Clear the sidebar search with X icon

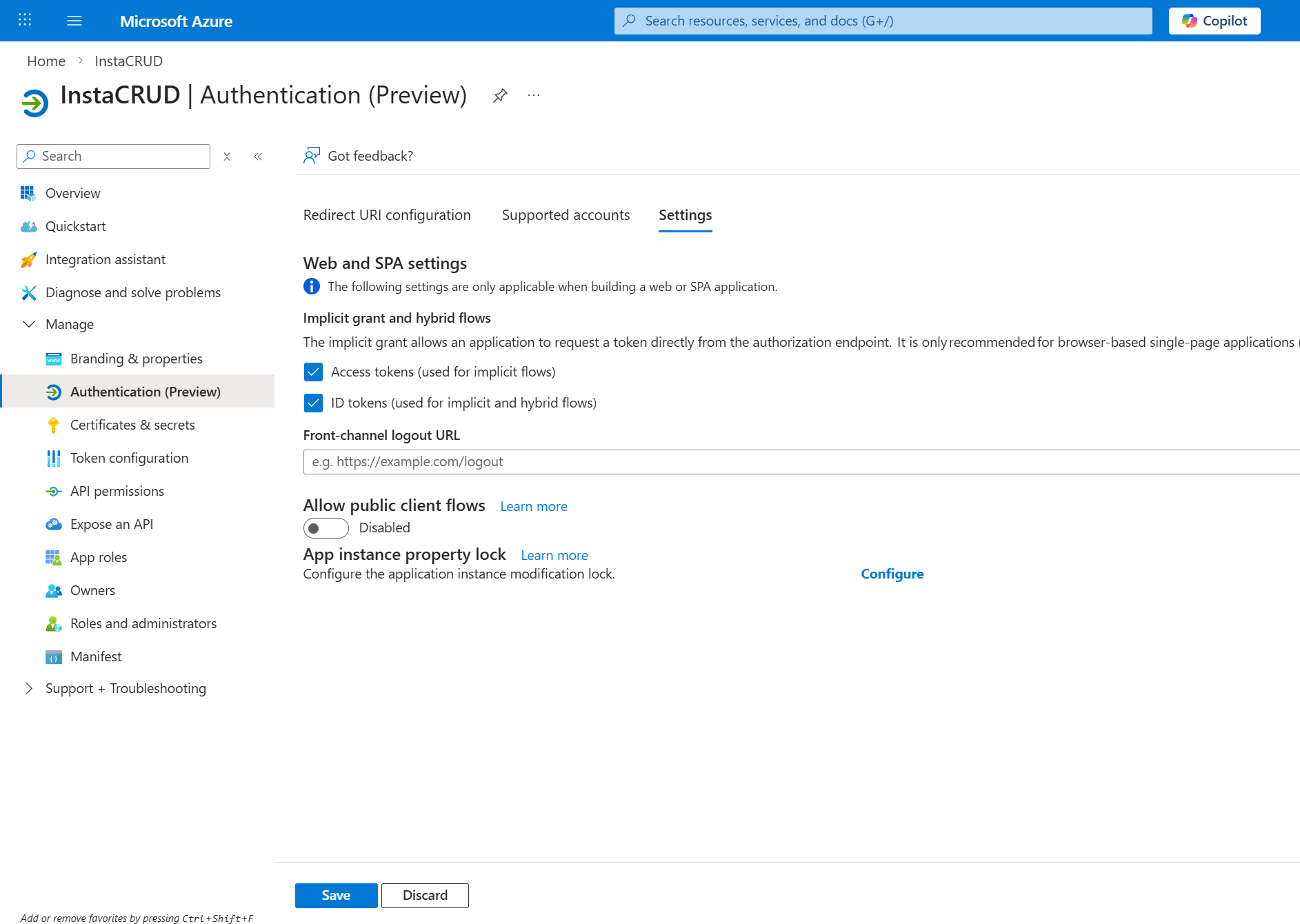[x=227, y=157]
